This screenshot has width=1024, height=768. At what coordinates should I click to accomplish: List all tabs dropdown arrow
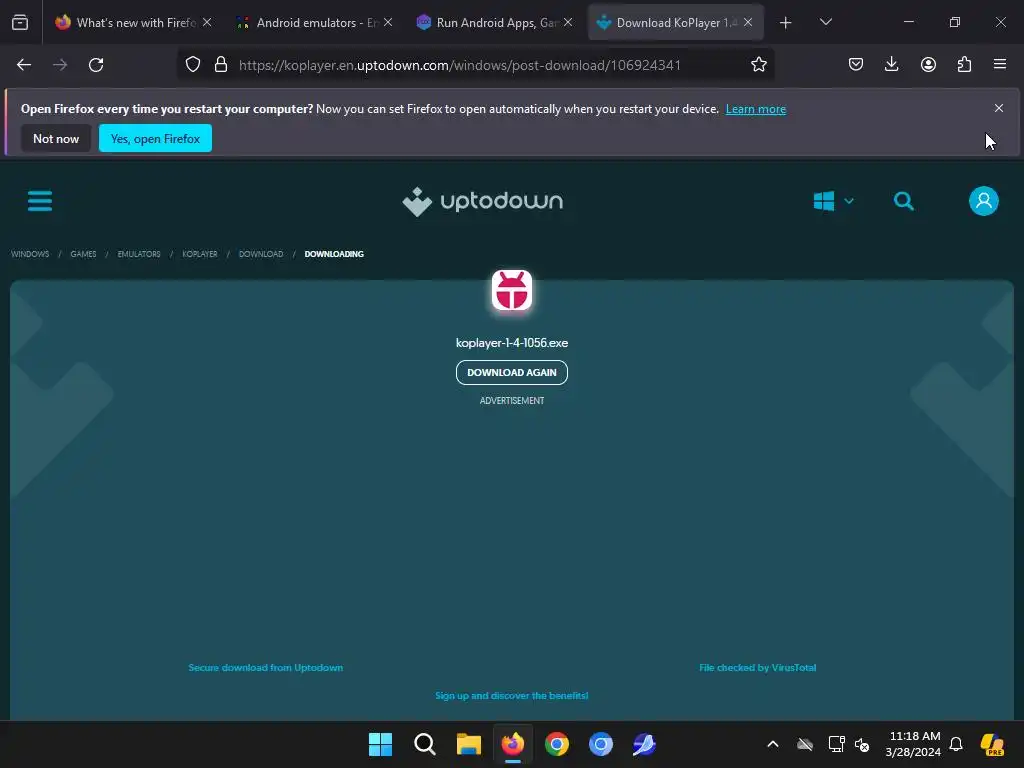click(x=825, y=22)
